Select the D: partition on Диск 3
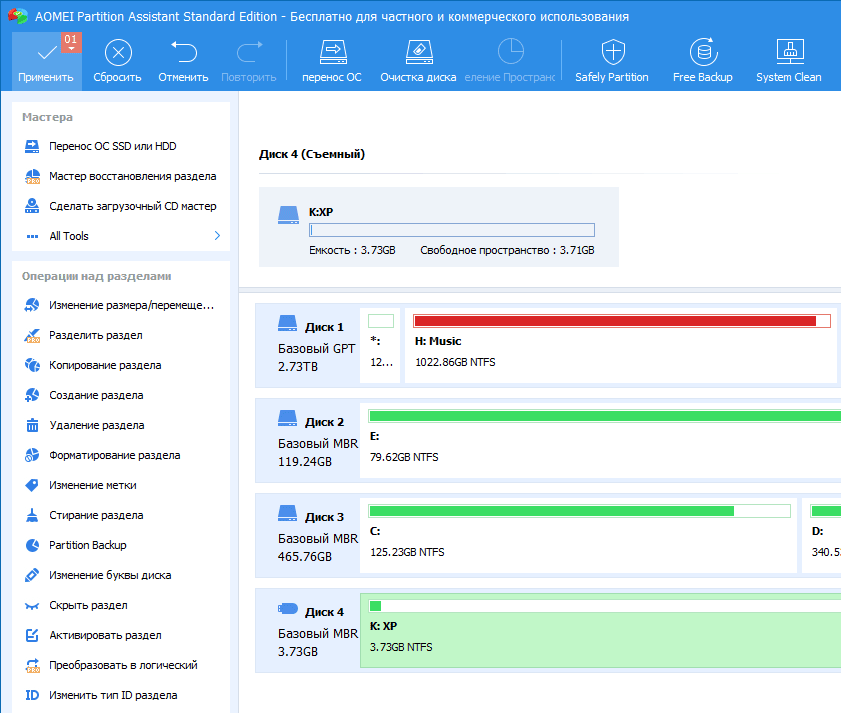Image resolution: width=841 pixels, height=713 pixels. pyautogui.click(x=822, y=535)
